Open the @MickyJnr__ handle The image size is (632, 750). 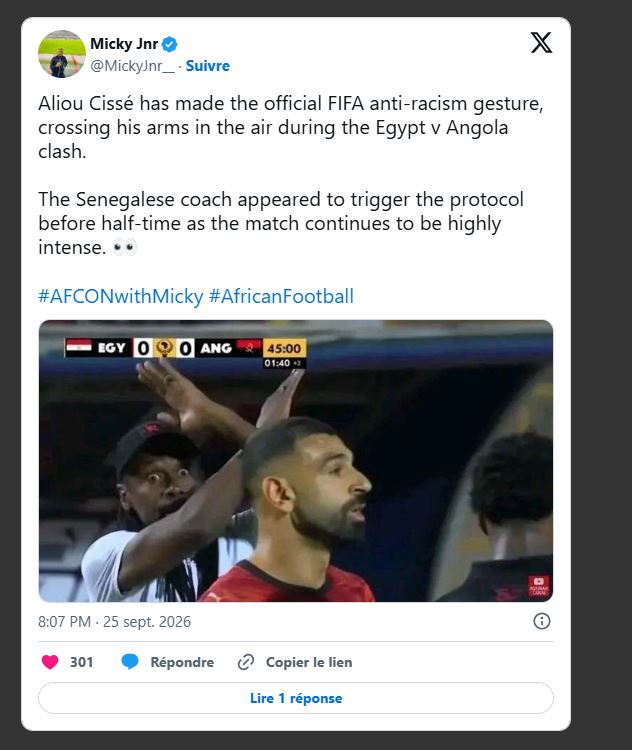(x=133, y=66)
